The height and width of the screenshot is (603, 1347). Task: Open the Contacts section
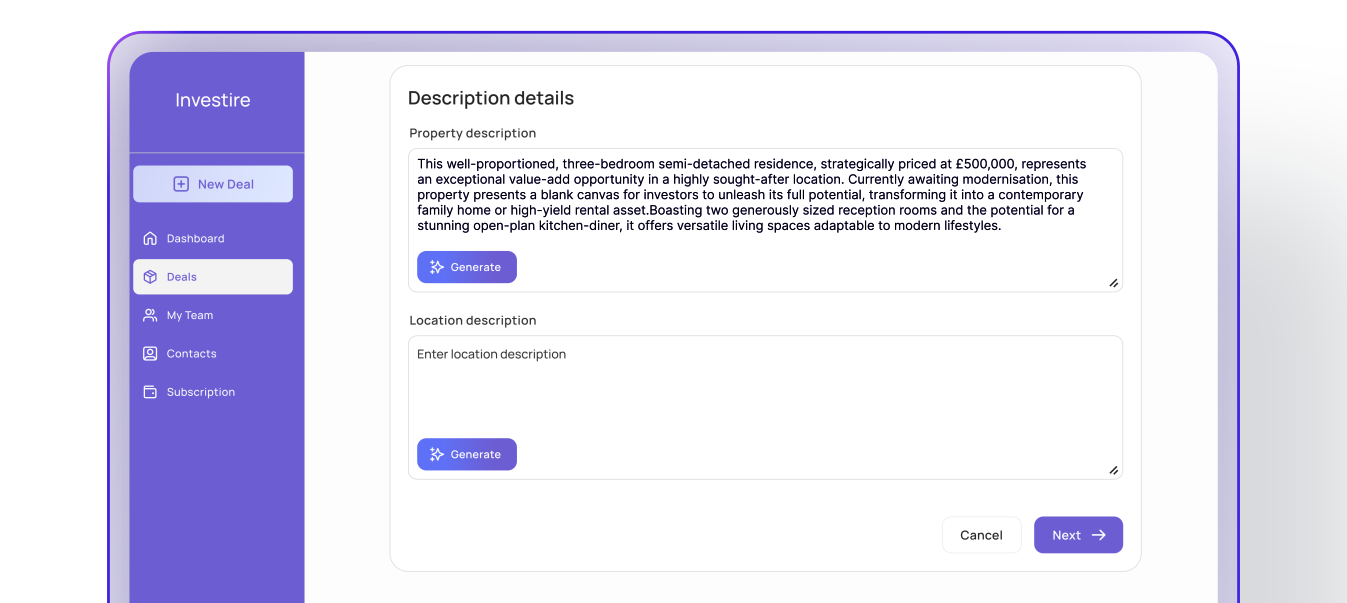coord(191,354)
